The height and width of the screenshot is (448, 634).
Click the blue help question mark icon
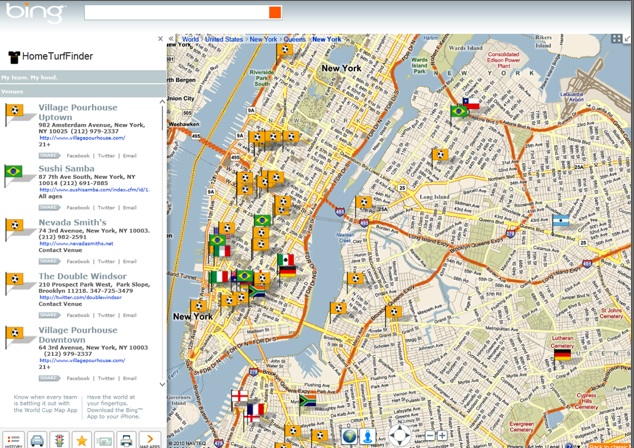pyautogui.click(x=569, y=446)
